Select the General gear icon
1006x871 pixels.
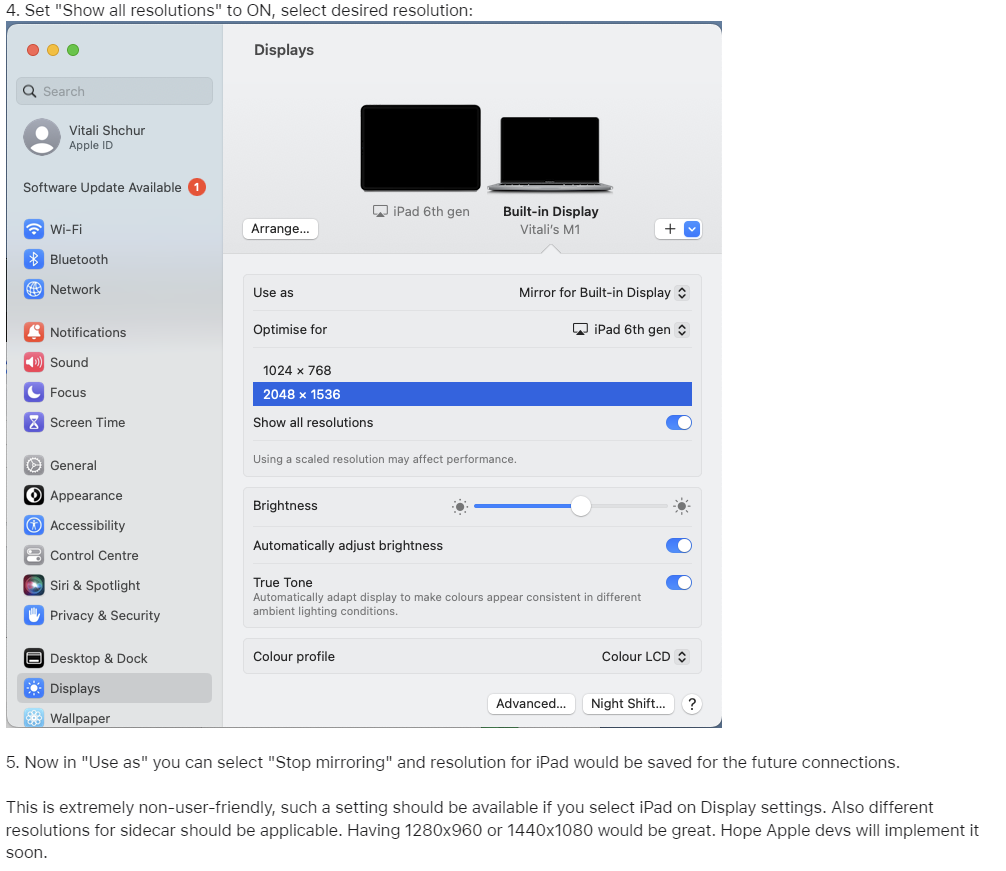(x=34, y=465)
